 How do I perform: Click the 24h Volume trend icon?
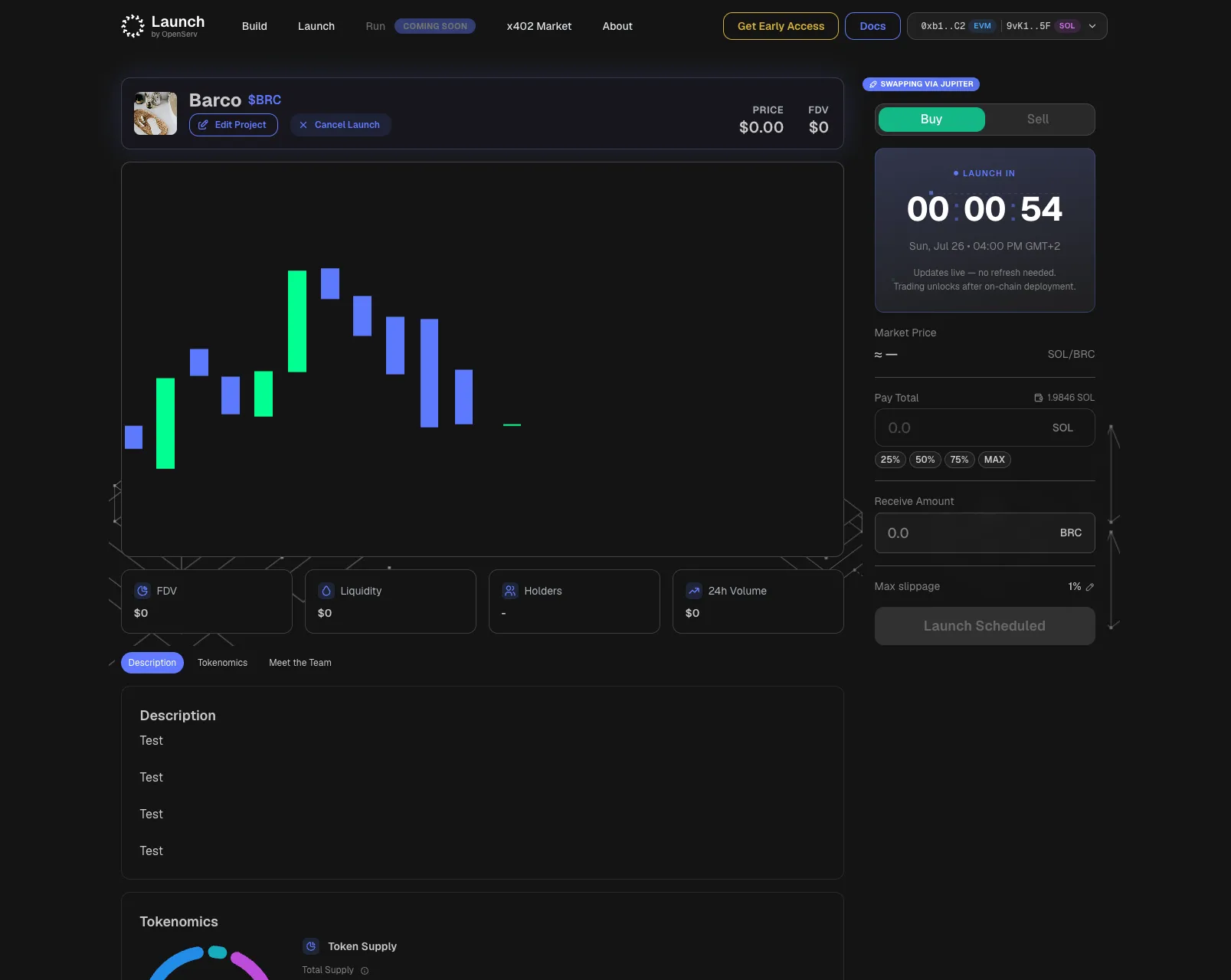(x=694, y=591)
